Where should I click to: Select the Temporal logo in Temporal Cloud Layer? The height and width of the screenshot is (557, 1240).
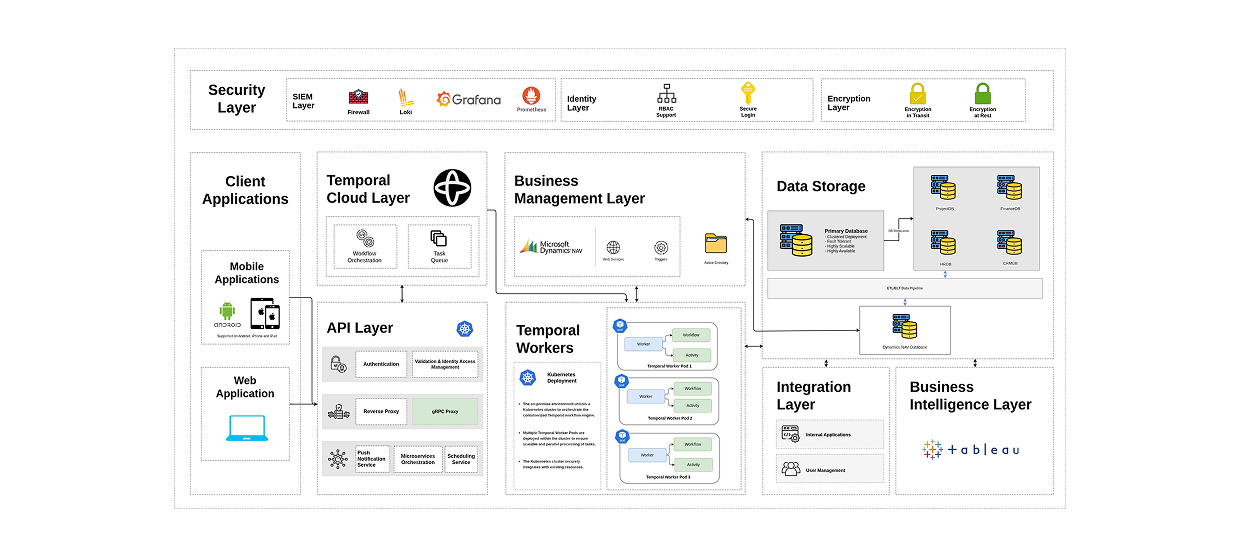(452, 188)
